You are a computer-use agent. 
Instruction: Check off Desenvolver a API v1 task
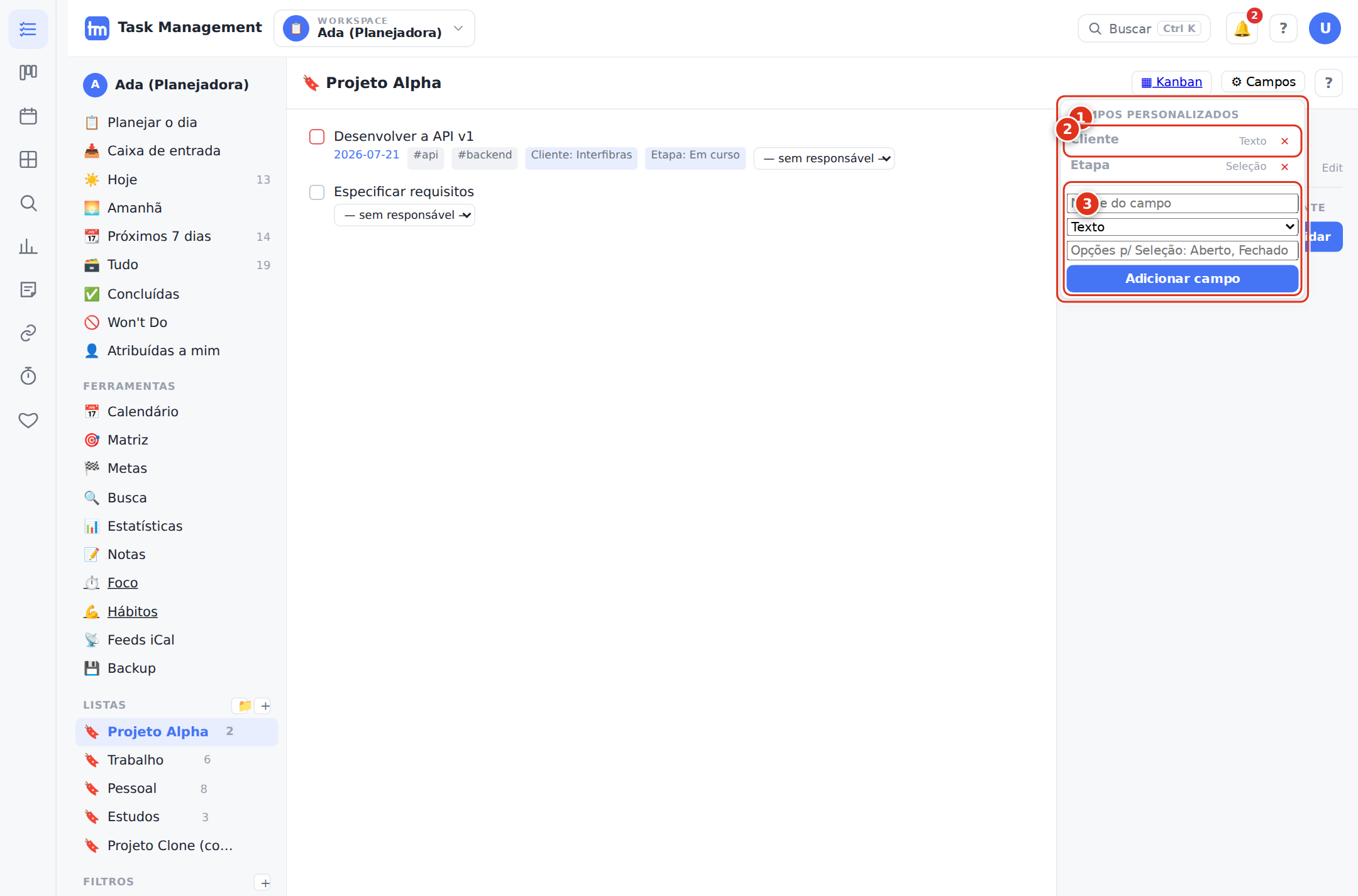(317, 136)
